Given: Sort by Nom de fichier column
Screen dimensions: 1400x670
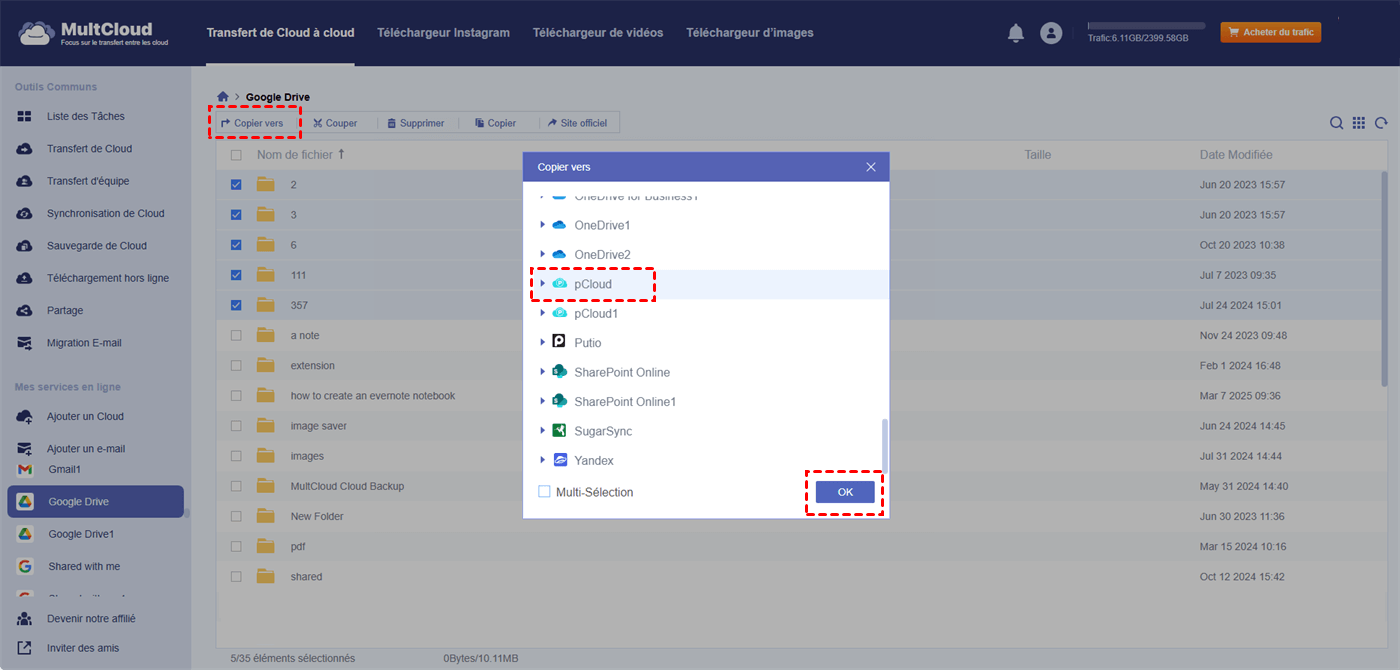Looking at the screenshot, I should point(300,155).
